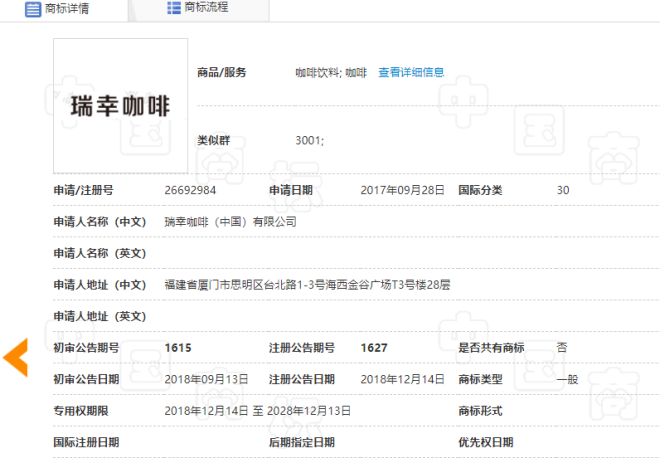Select preliminary announcement date 2018年09月13日
The width and height of the screenshot is (661, 458).
[206, 380]
